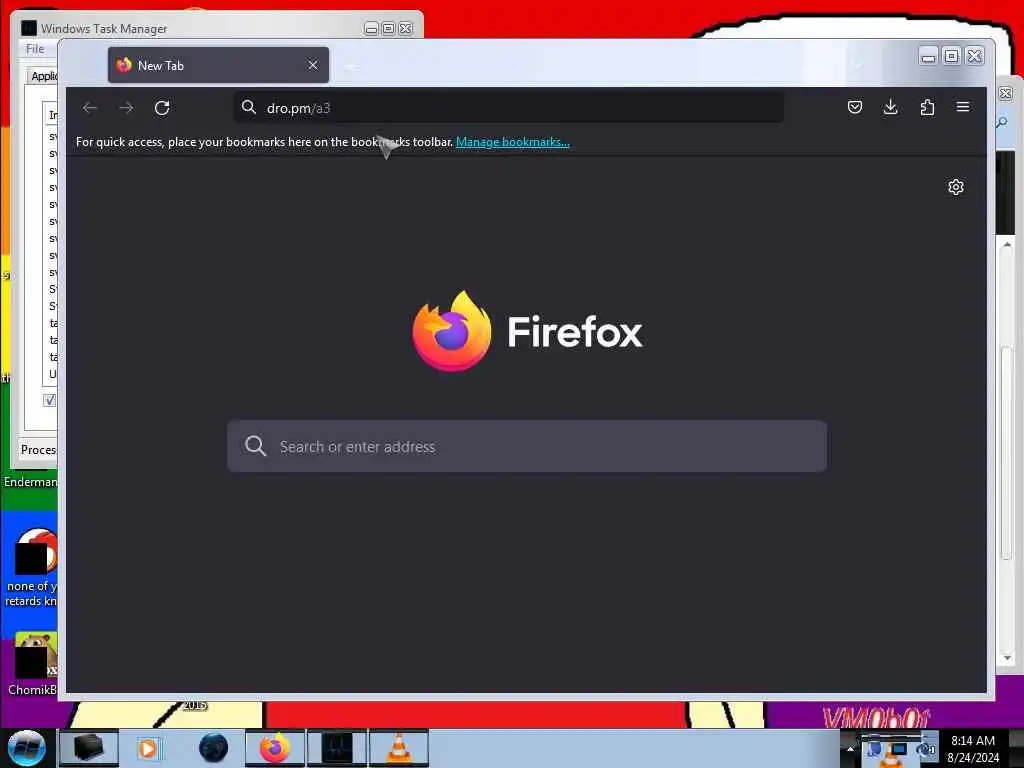This screenshot has height=768, width=1024.
Task: Toggle the checkbox at the bottom of Task Manager
Action: click(x=50, y=400)
